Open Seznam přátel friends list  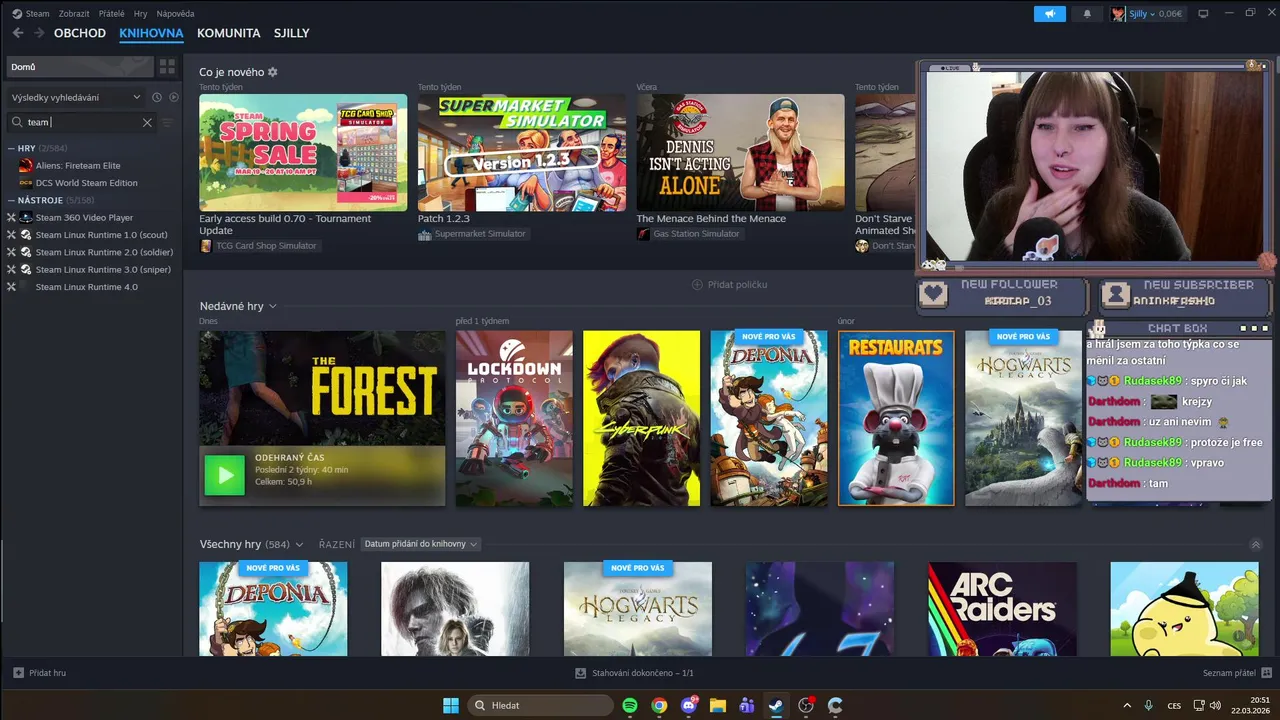1237,673
